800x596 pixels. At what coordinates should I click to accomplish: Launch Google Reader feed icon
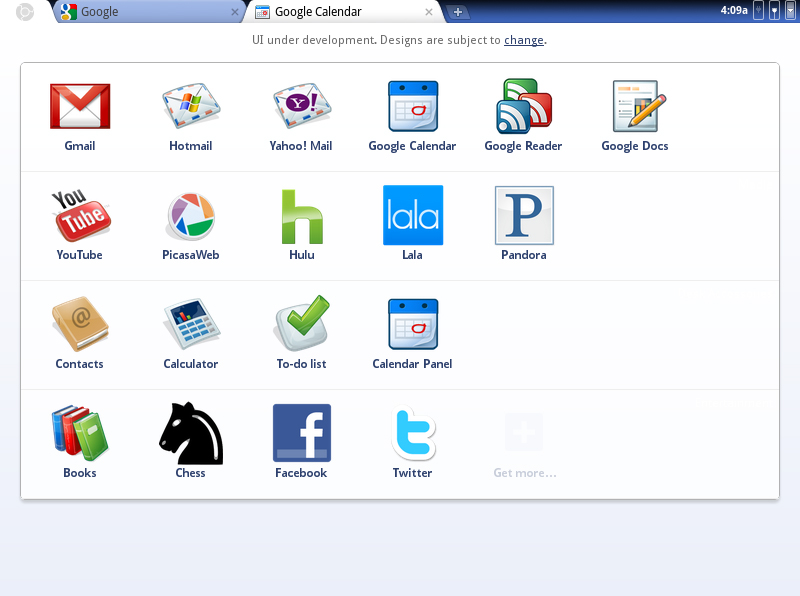click(524, 106)
